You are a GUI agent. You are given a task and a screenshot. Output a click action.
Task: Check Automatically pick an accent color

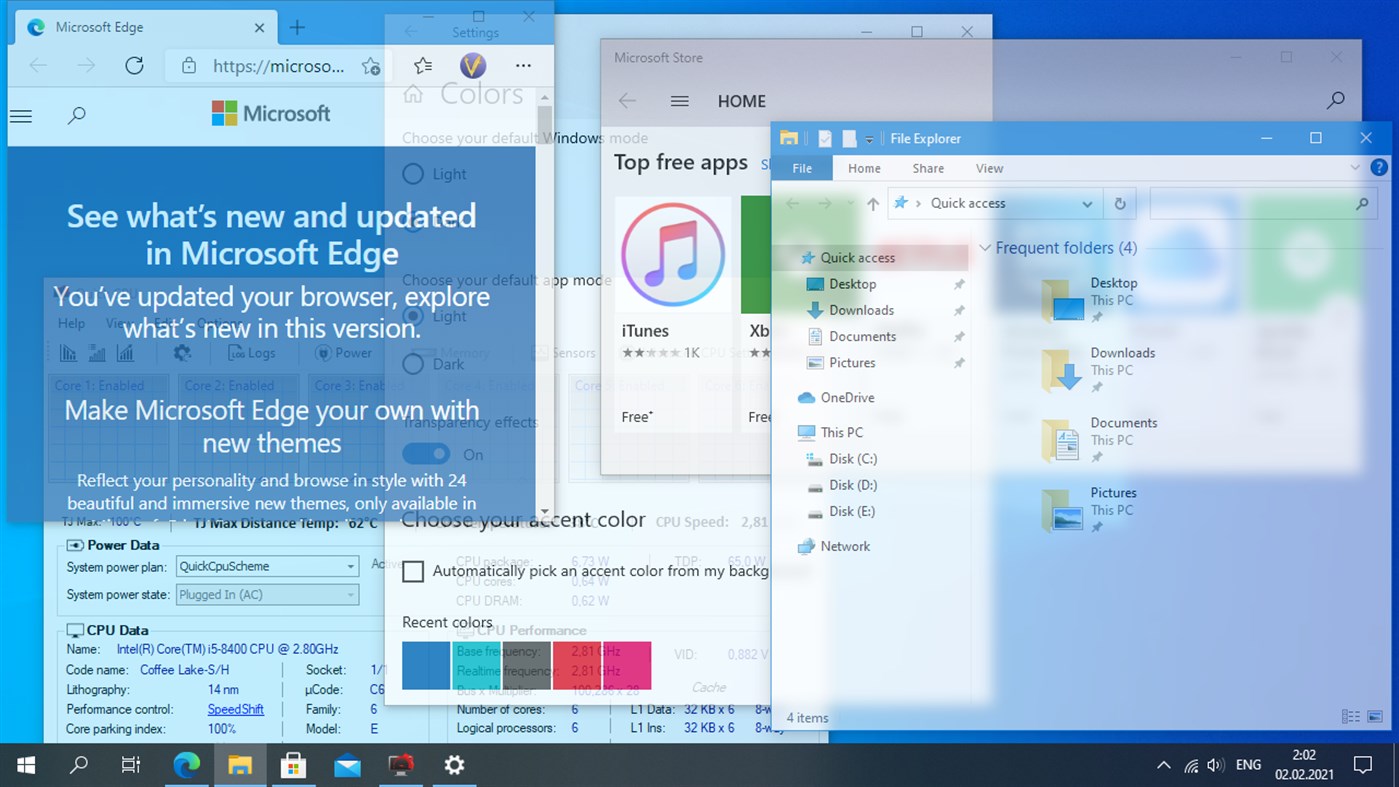pos(413,571)
